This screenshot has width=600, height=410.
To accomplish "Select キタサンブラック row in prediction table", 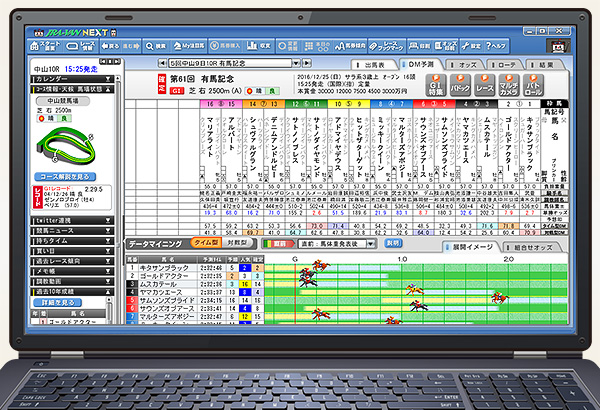I will click(x=155, y=271).
